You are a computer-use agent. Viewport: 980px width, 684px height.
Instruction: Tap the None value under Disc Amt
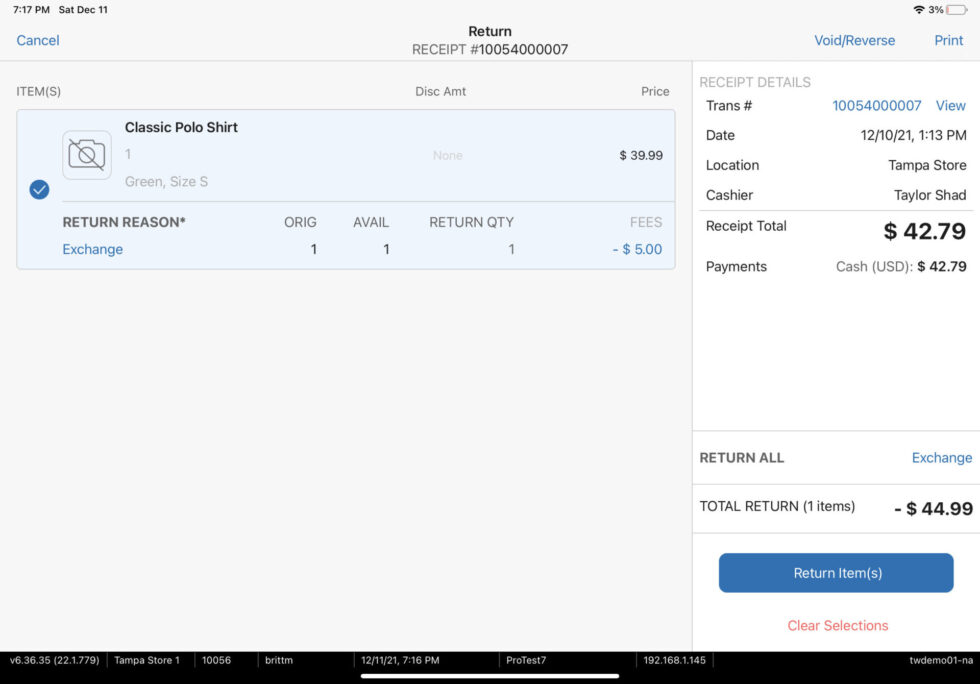click(x=448, y=155)
